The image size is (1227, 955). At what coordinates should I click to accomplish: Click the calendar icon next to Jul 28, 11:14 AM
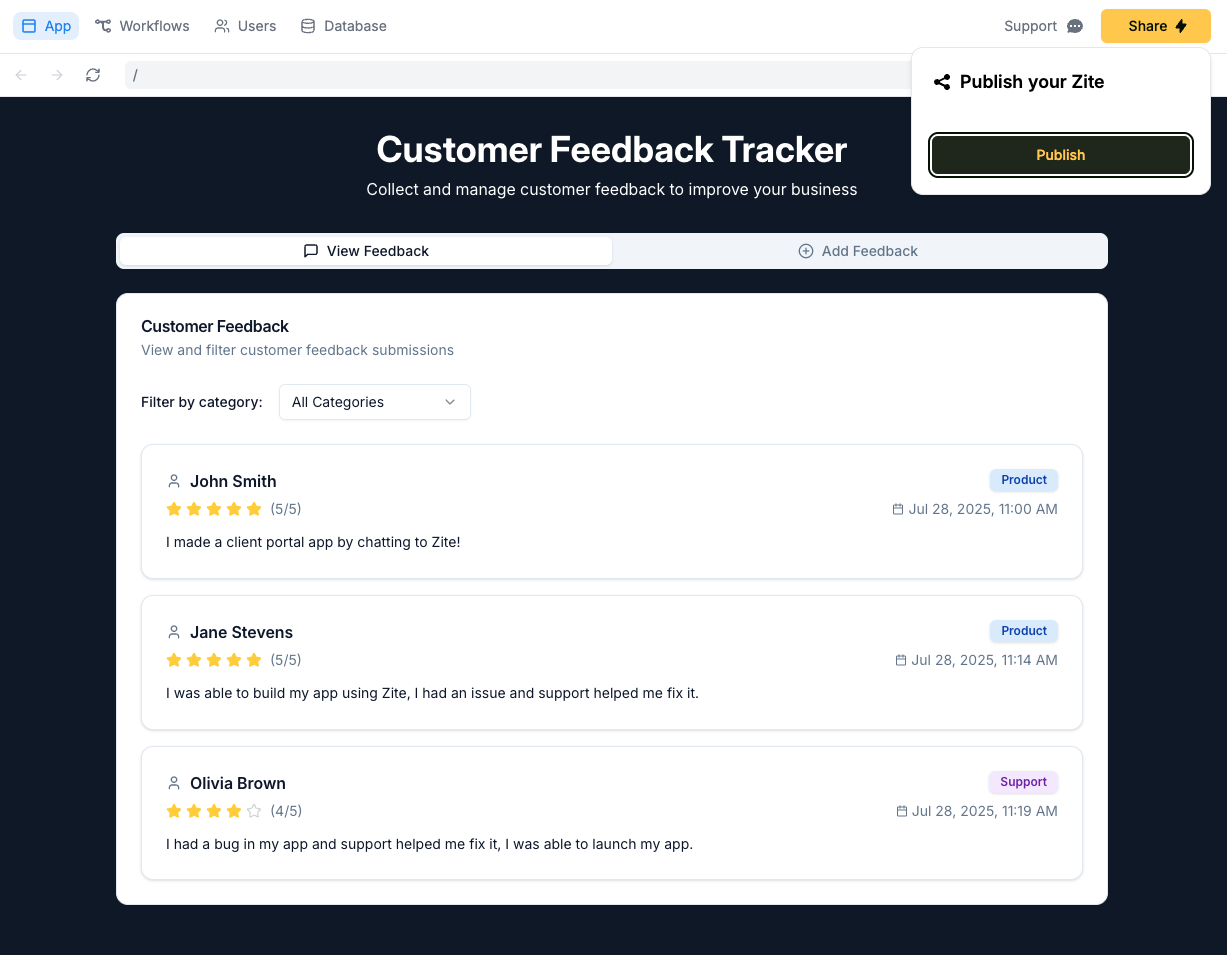900,660
